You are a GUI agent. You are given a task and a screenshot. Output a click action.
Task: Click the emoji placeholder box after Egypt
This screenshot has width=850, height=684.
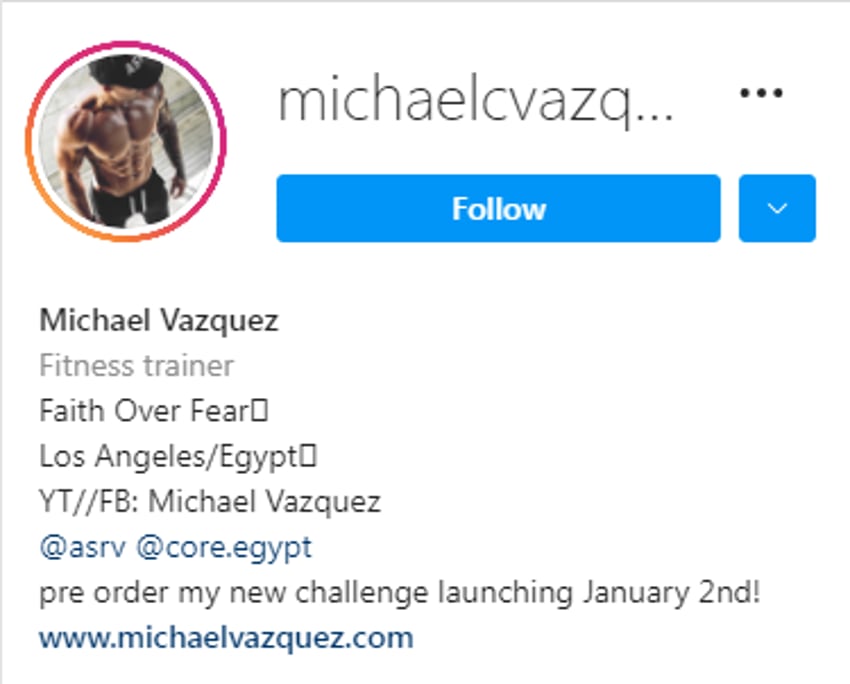tap(308, 455)
